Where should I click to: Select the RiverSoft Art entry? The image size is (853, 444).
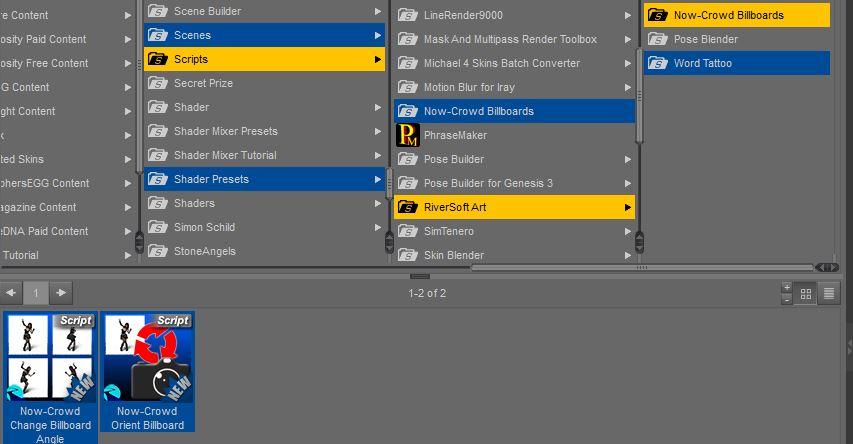(x=514, y=207)
